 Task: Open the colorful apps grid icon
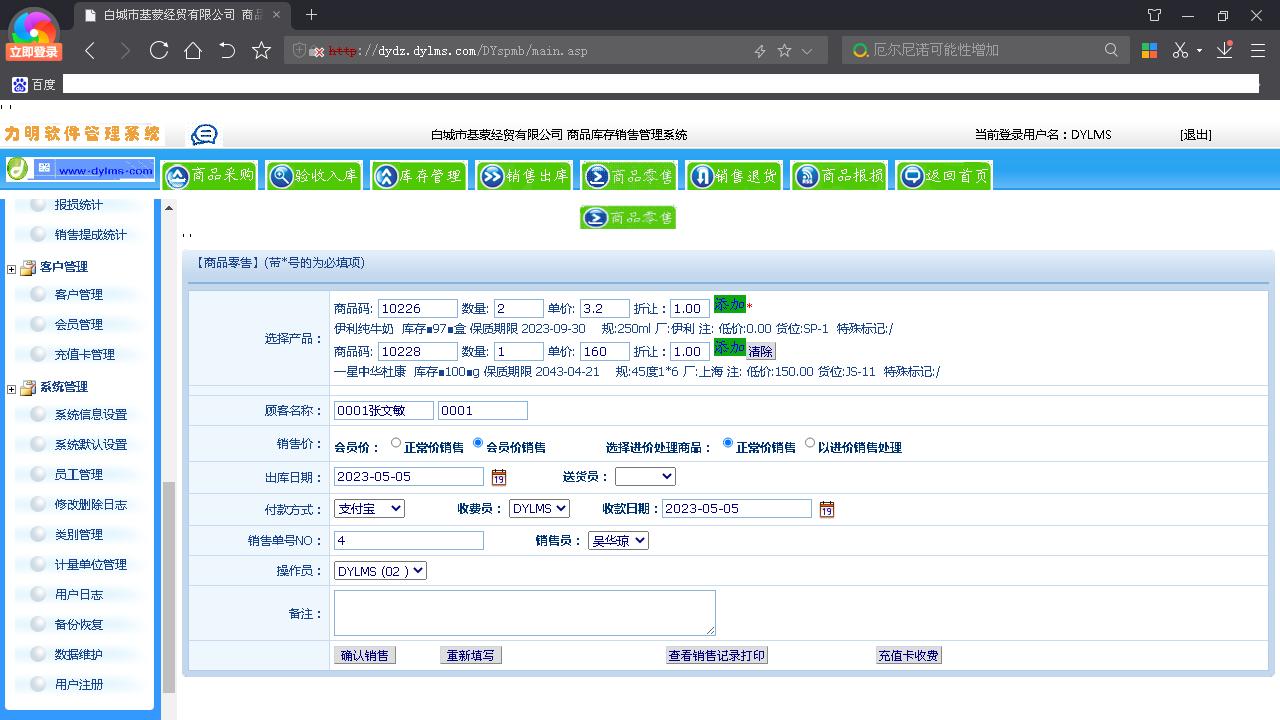click(1149, 50)
